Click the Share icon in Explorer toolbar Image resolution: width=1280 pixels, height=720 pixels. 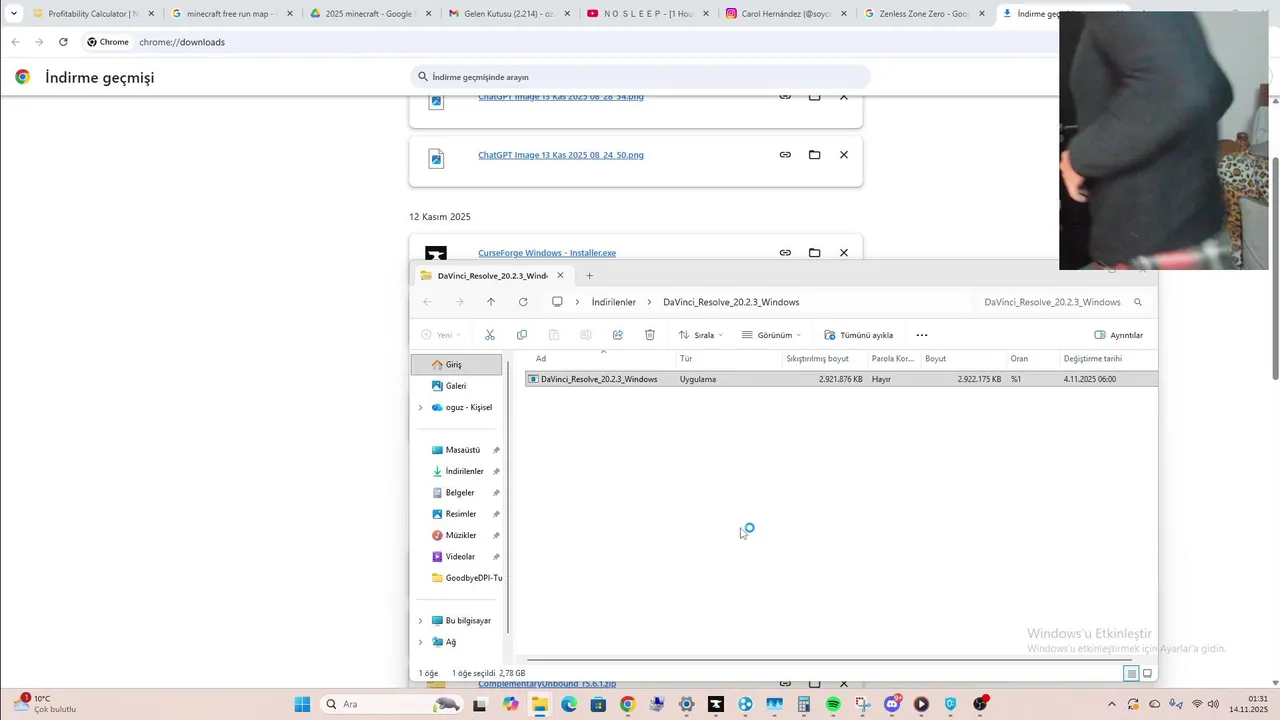click(618, 335)
